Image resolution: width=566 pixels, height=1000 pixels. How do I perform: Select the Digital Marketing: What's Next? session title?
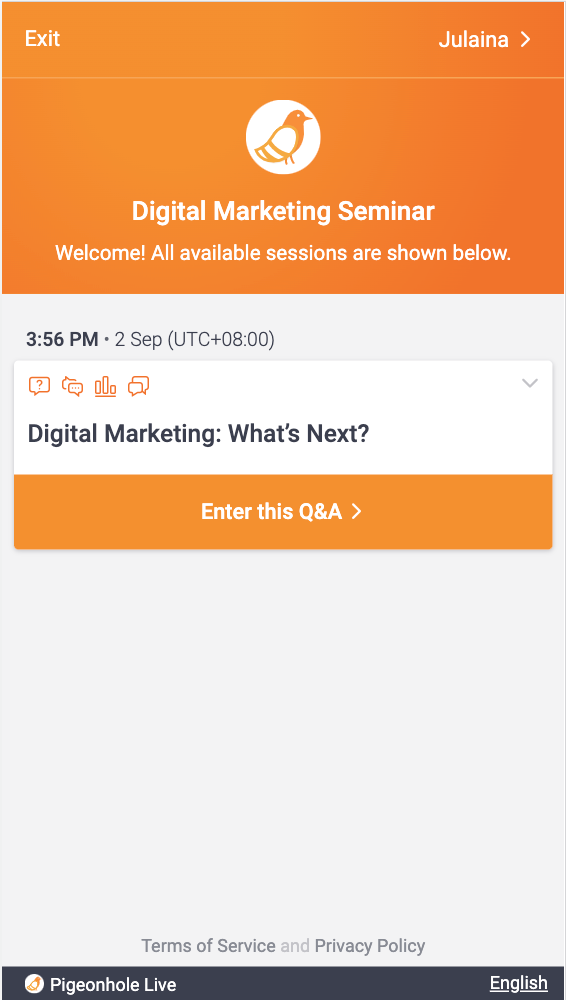click(x=198, y=434)
